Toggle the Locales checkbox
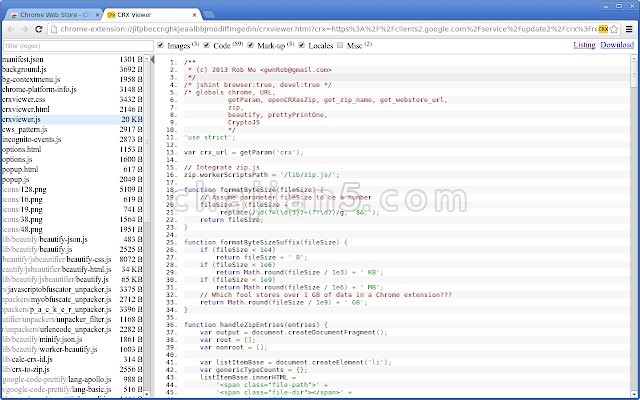 (302, 45)
